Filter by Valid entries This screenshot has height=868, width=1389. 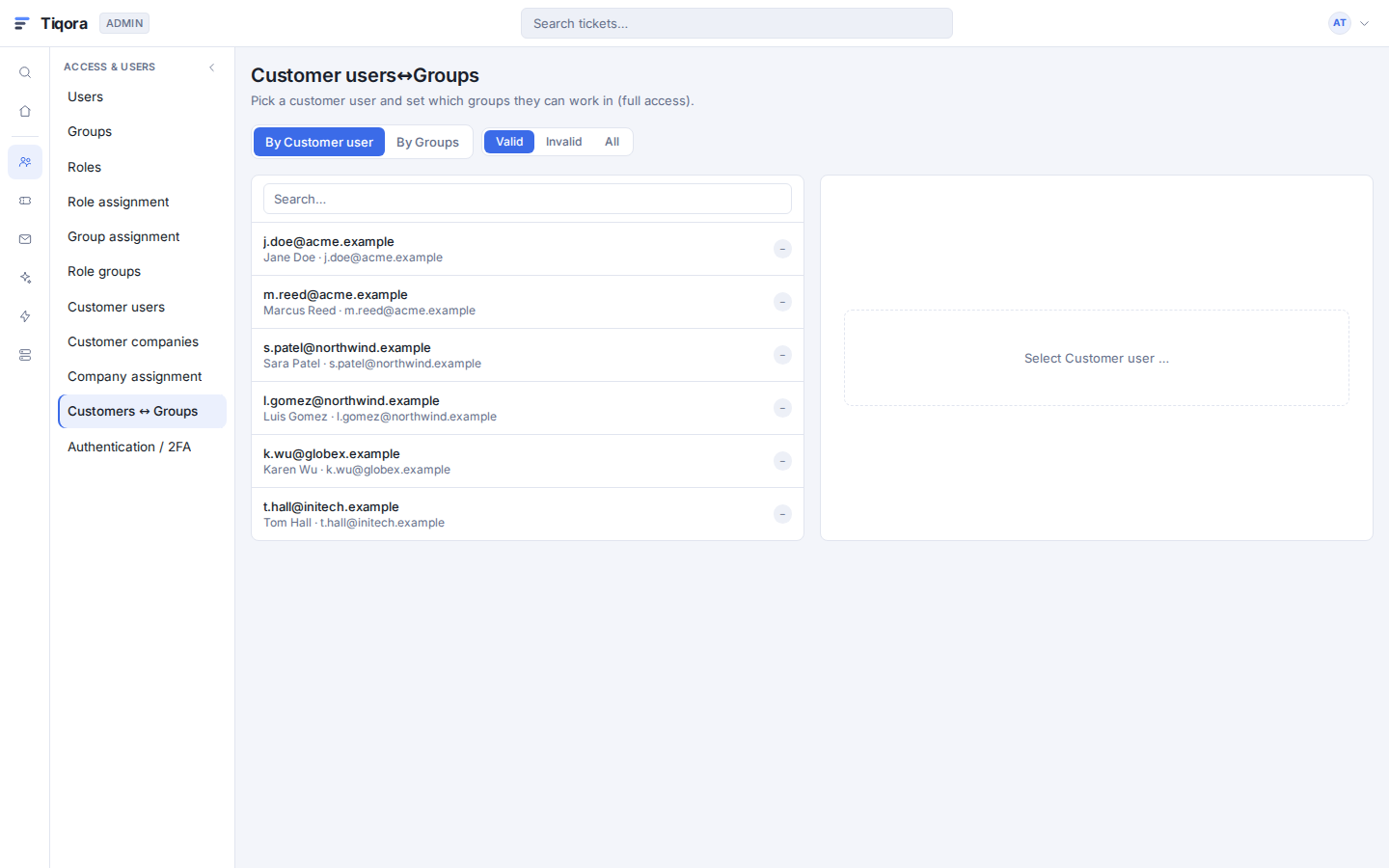click(509, 142)
